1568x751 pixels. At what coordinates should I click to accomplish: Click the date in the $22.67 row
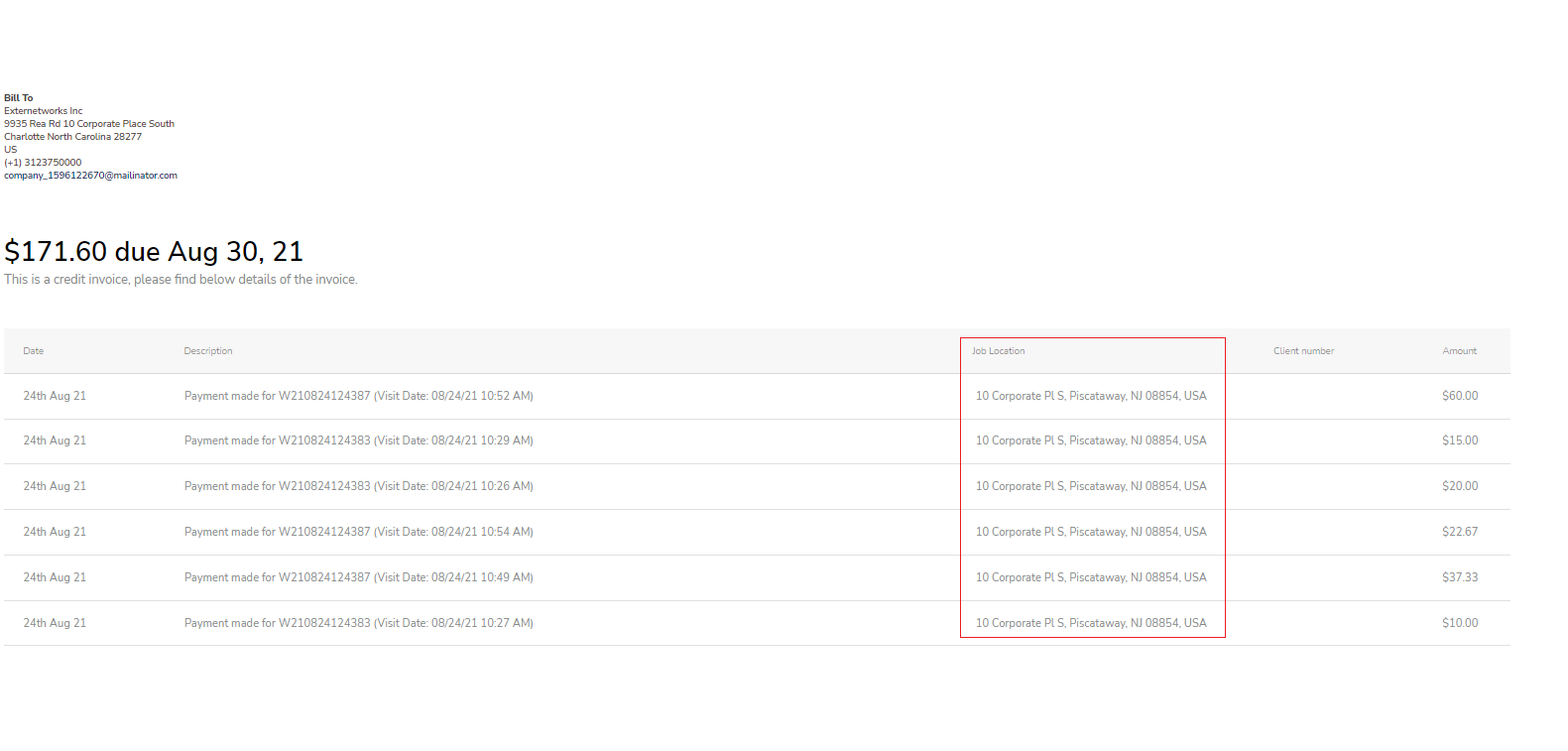(55, 532)
